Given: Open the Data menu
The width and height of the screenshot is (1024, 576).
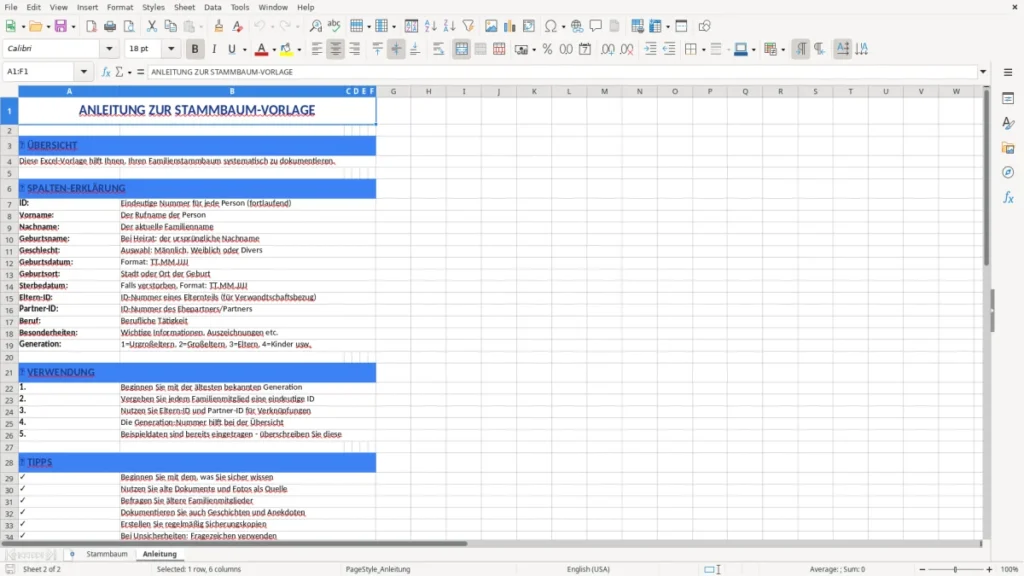Looking at the screenshot, I should point(213,7).
